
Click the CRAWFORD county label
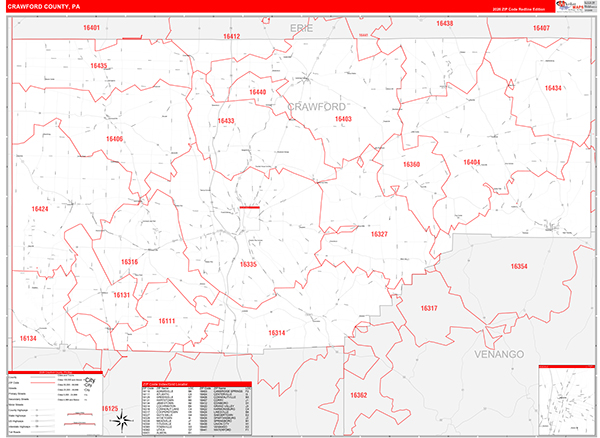pos(316,107)
